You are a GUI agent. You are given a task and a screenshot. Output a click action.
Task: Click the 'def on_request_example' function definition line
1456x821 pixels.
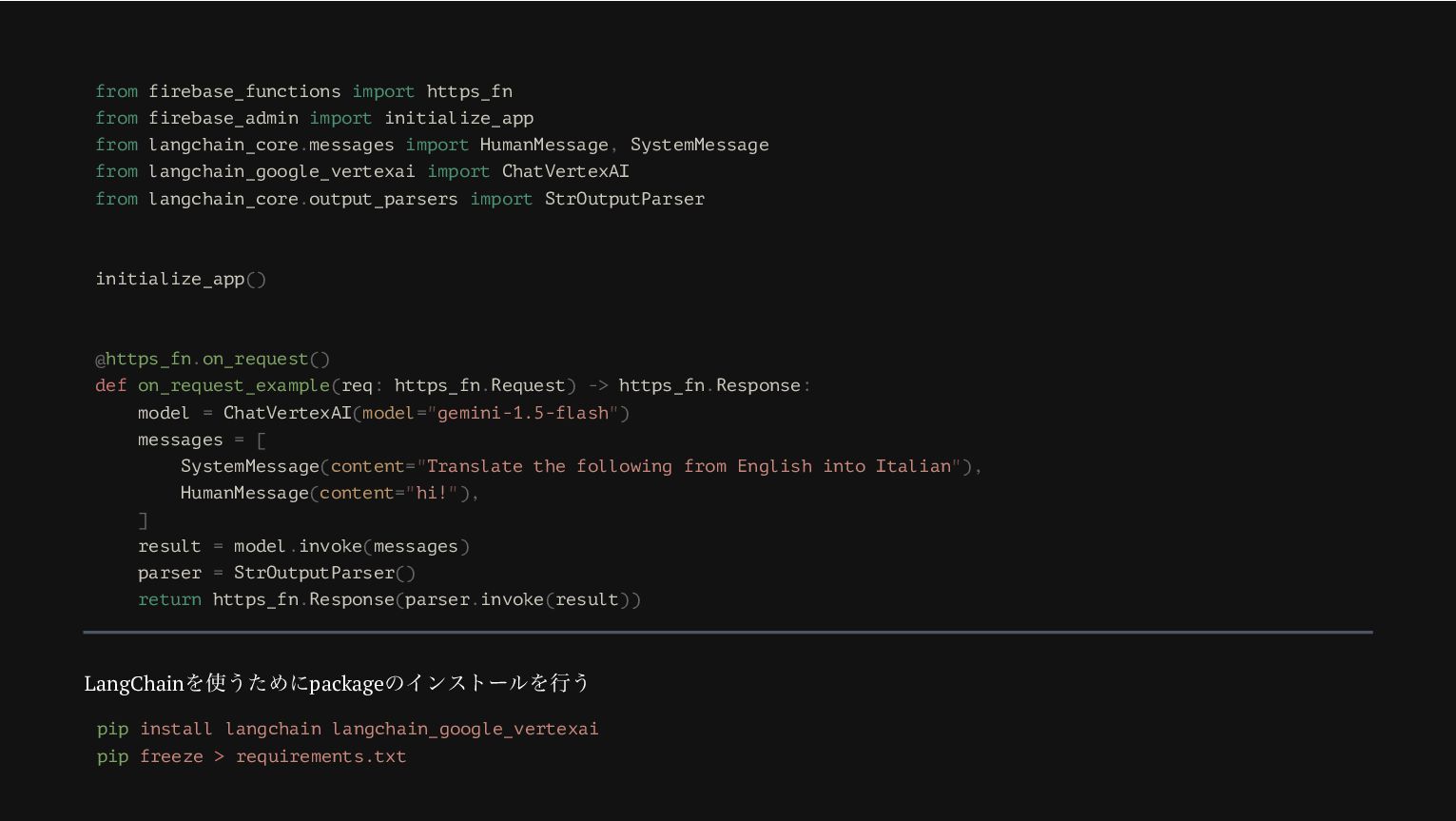coord(453,385)
